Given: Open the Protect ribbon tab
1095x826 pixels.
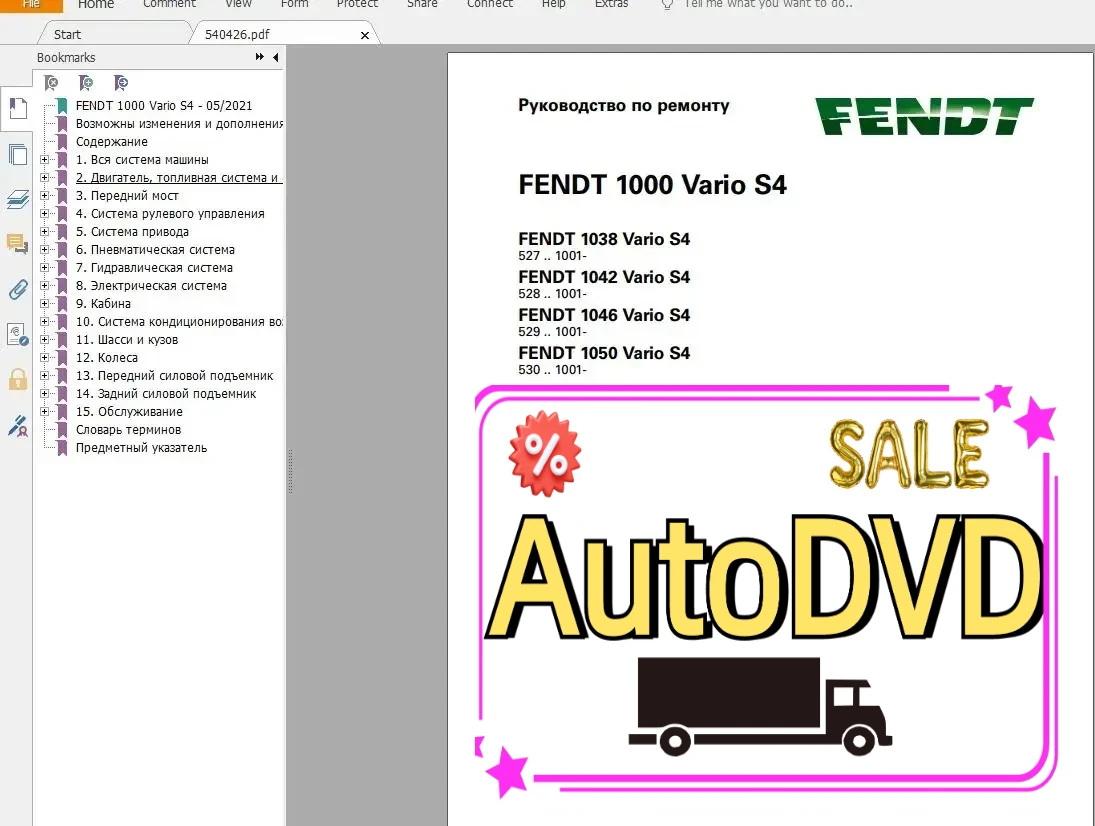Looking at the screenshot, I should pyautogui.click(x=357, y=5).
